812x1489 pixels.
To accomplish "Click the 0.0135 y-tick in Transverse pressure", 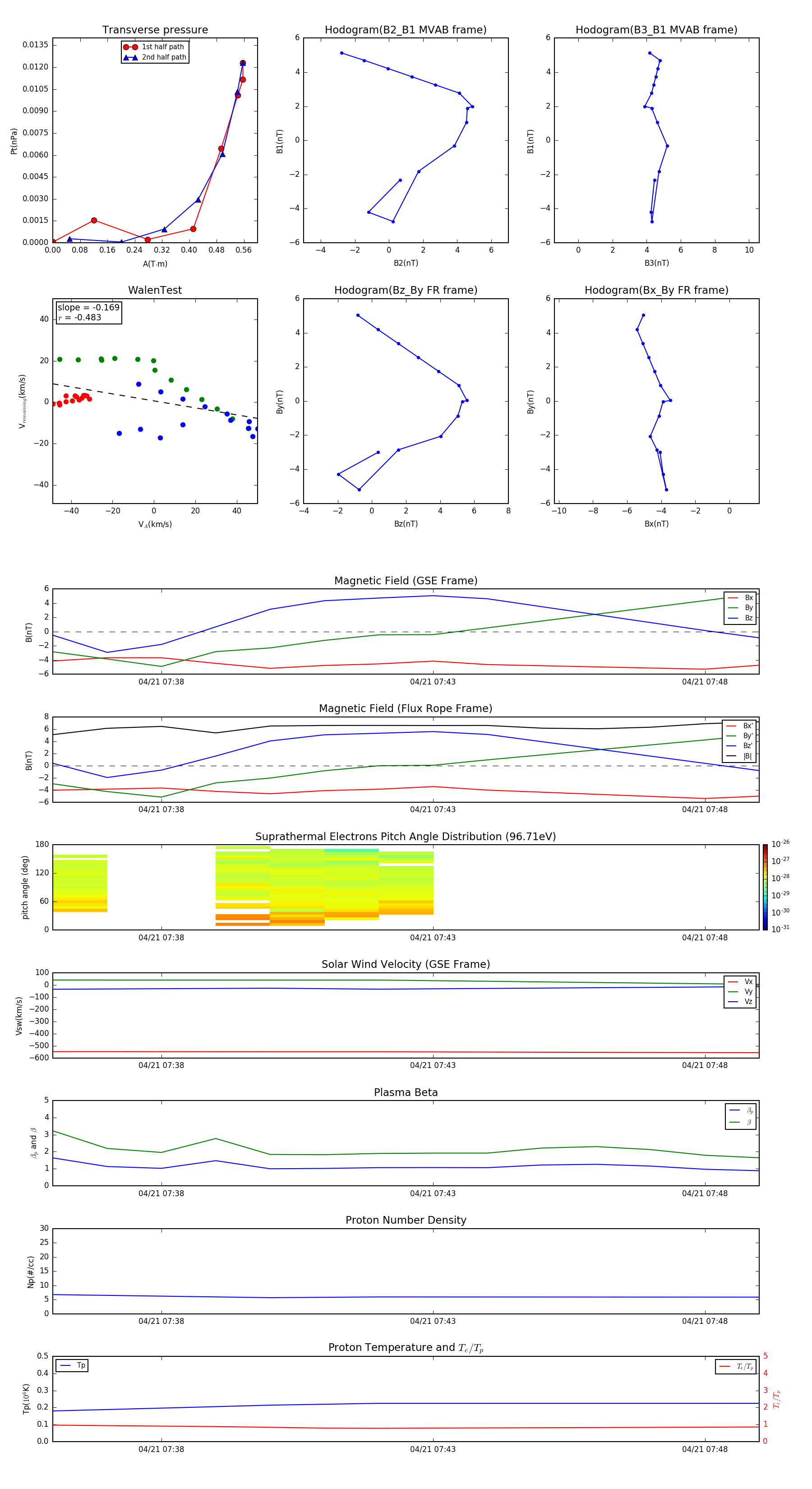I will click(36, 45).
